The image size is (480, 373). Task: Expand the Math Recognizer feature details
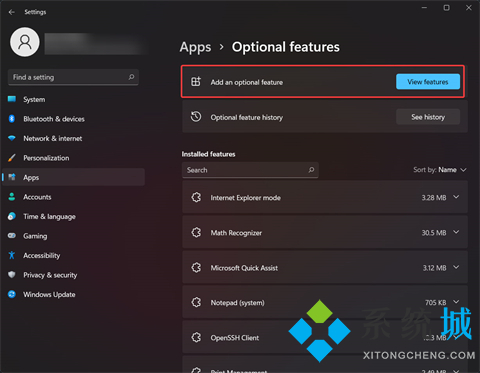click(x=456, y=232)
